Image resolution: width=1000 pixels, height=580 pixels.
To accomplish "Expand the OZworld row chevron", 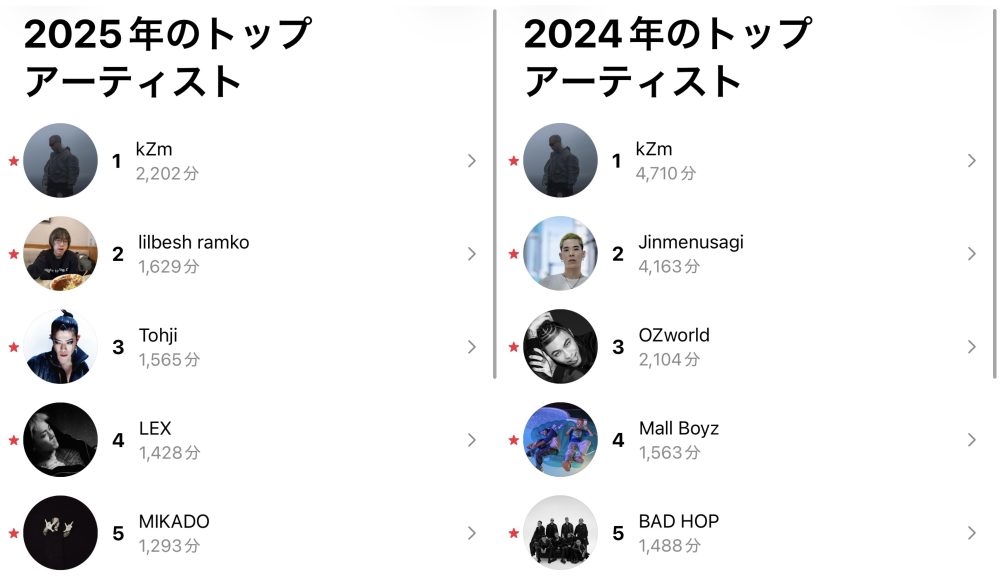I will 971,347.
